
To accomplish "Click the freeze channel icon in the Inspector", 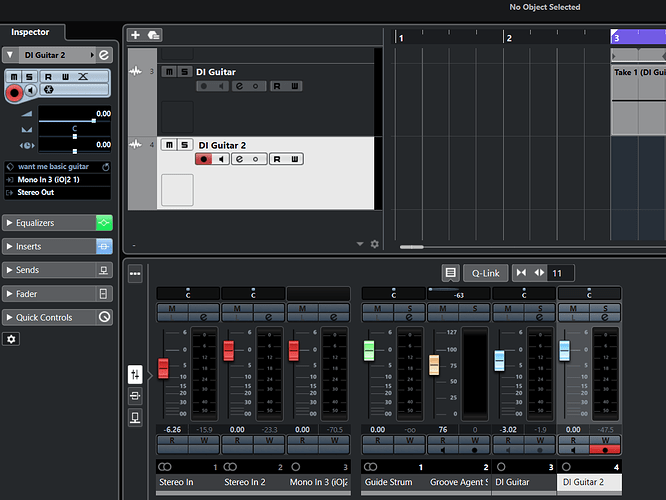I will 49,90.
